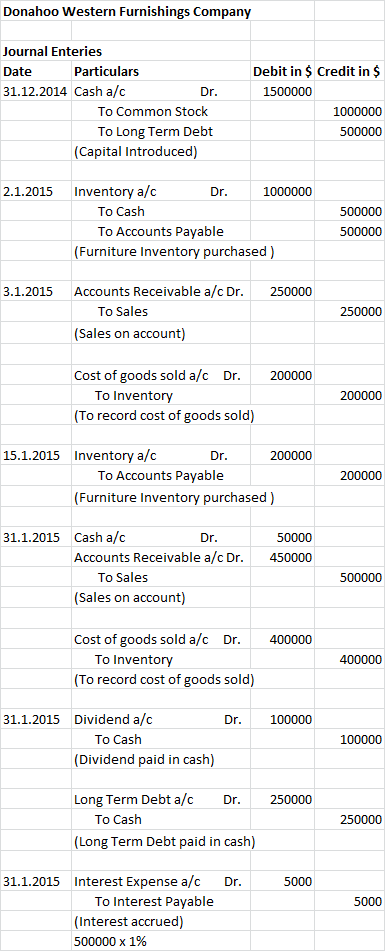Select the 'Particulars' column header
Image resolution: width=385 pixels, height=951 pixels.
pyautogui.click(x=107, y=72)
